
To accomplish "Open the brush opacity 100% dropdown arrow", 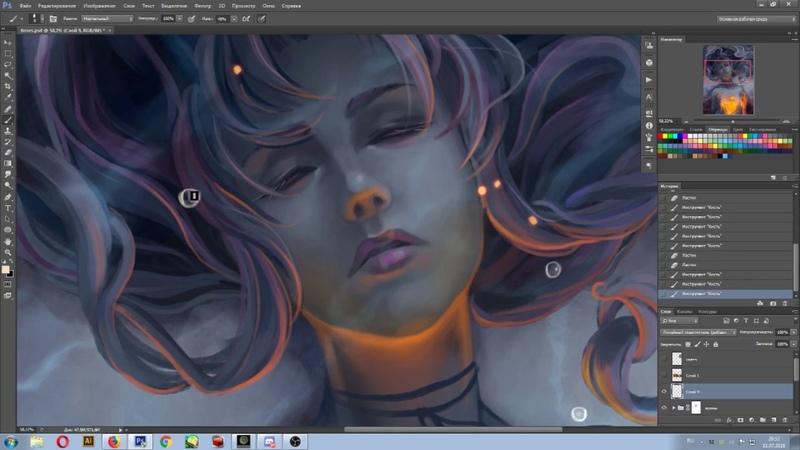I will point(180,19).
